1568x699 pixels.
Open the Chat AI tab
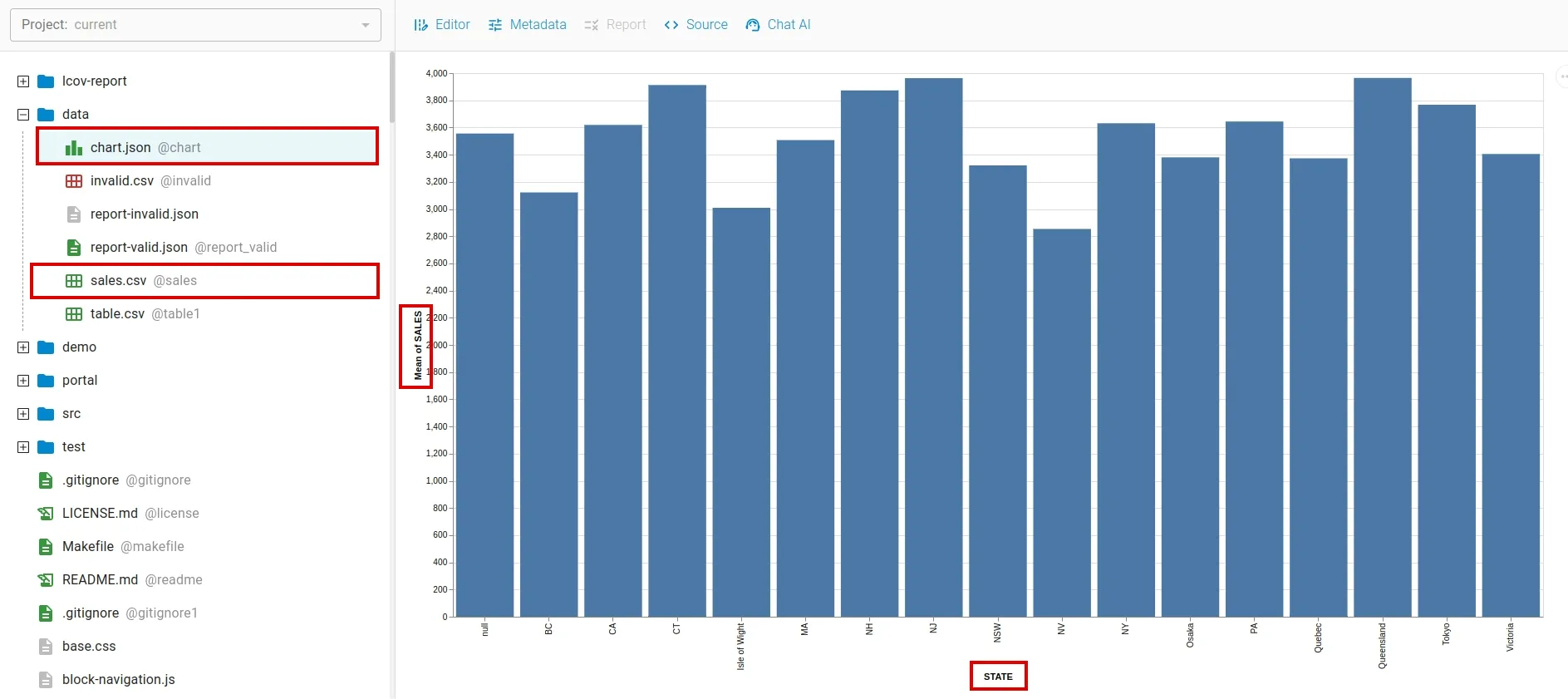coord(779,25)
